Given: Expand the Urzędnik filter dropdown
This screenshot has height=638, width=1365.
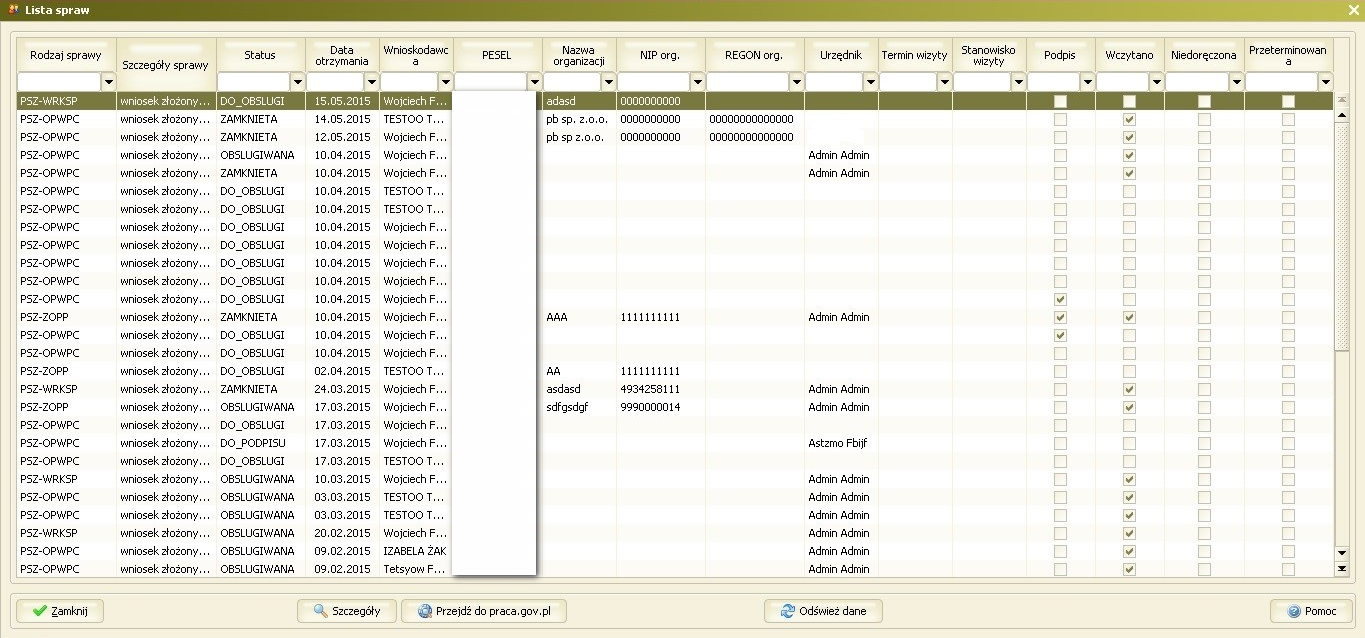Looking at the screenshot, I should click(x=870, y=82).
